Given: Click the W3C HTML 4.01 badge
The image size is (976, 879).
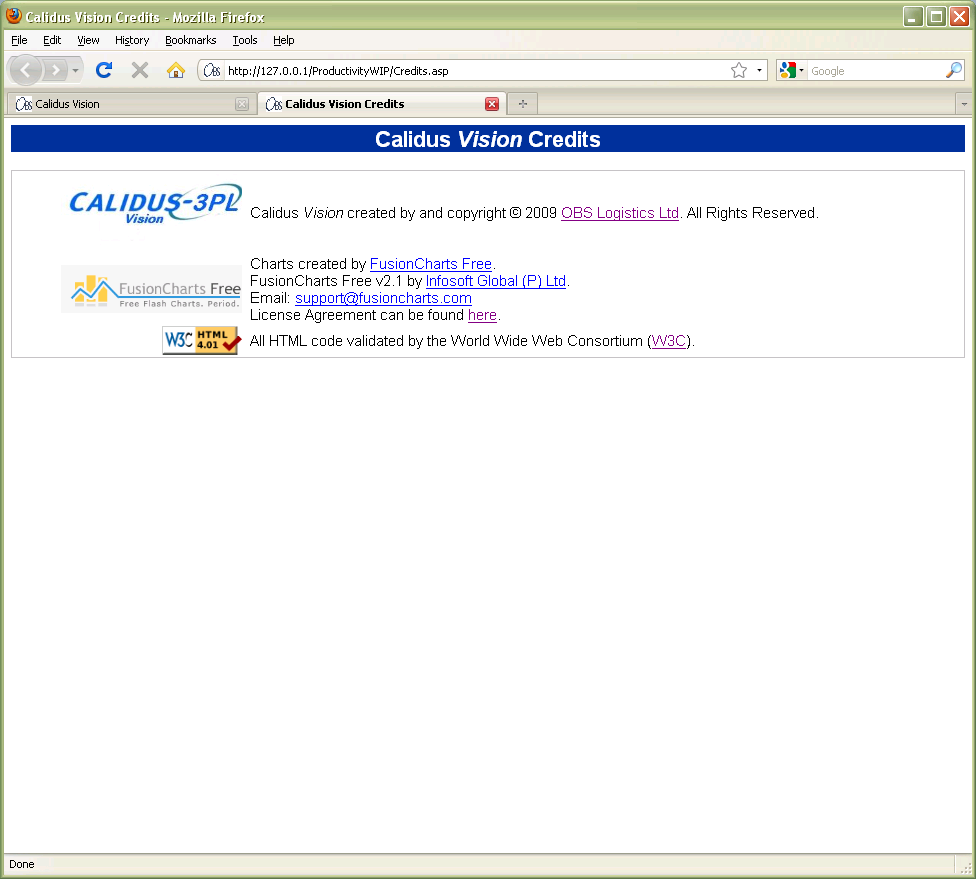Looking at the screenshot, I should [x=202, y=341].
